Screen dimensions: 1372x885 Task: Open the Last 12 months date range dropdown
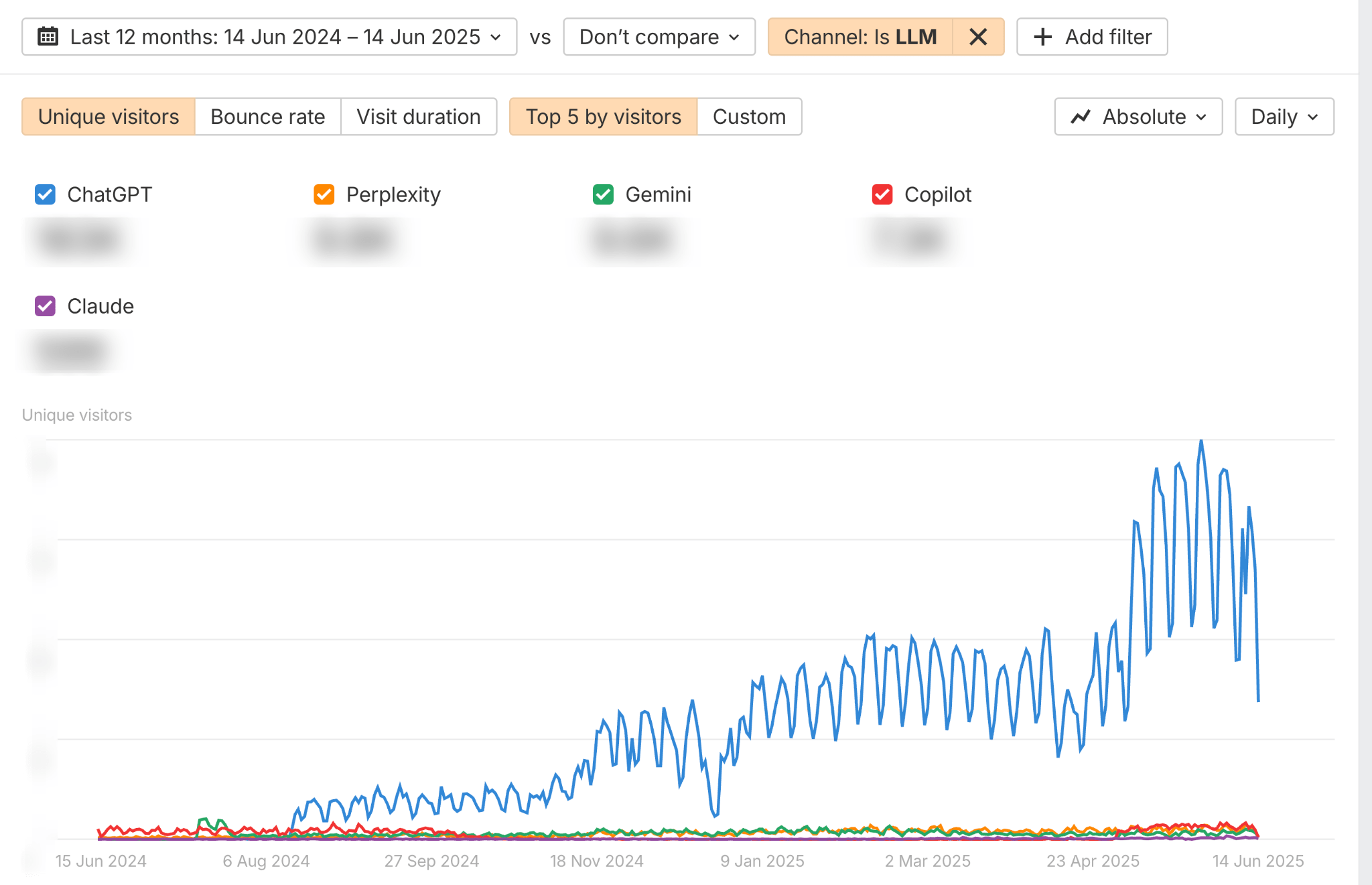coord(268,37)
